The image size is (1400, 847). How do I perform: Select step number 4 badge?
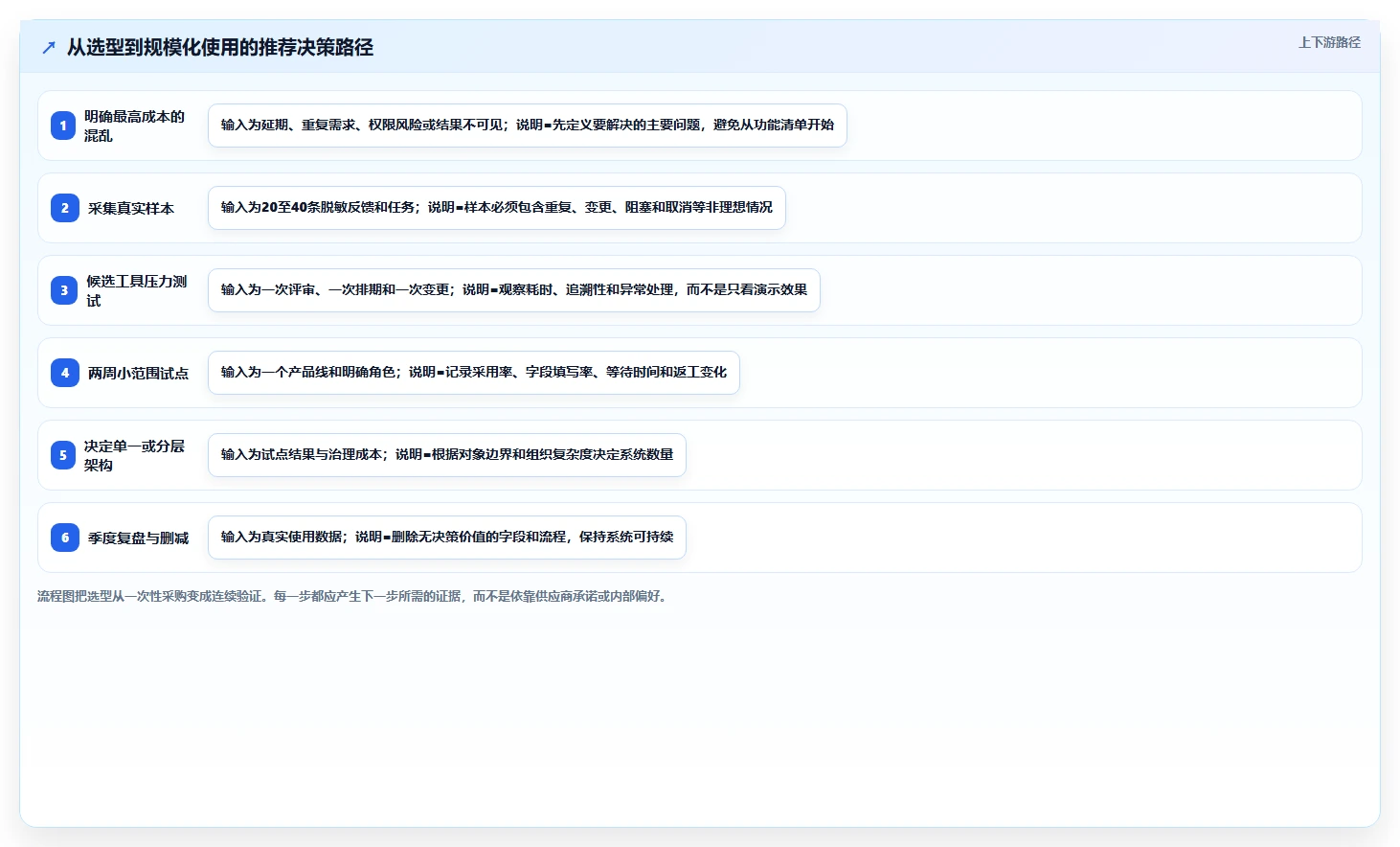65,373
